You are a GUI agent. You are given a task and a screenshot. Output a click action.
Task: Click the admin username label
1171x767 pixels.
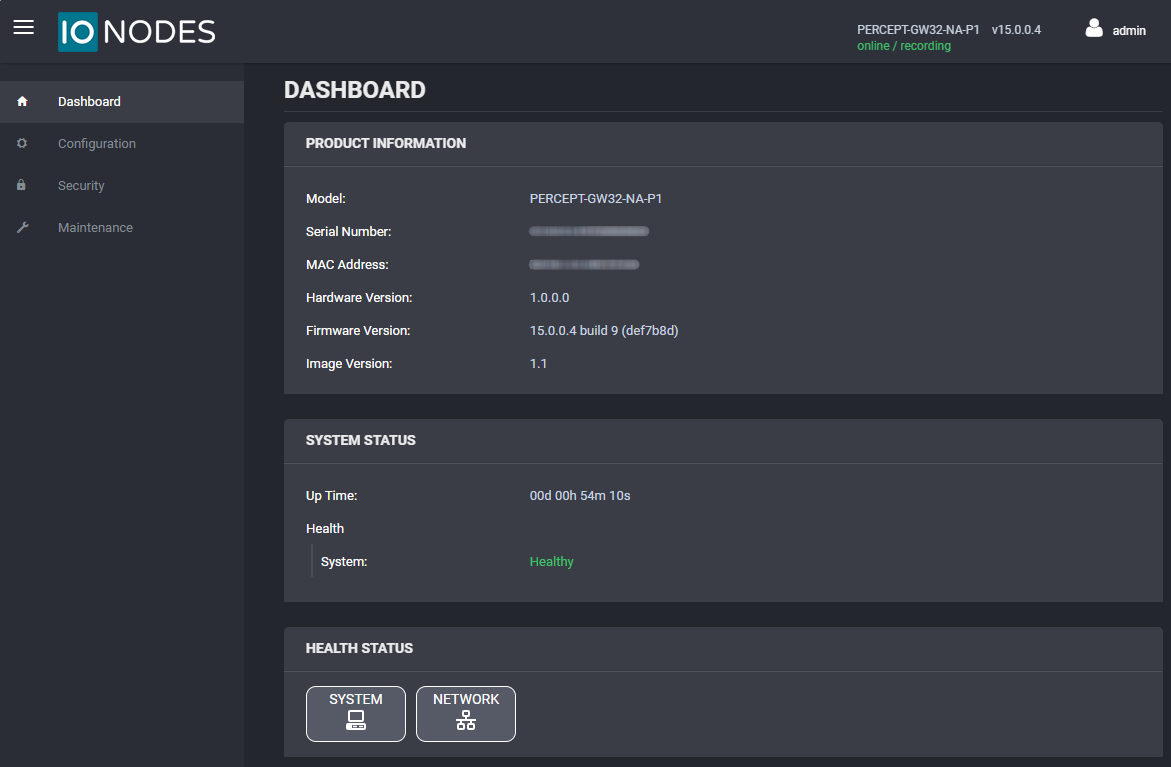click(1129, 31)
